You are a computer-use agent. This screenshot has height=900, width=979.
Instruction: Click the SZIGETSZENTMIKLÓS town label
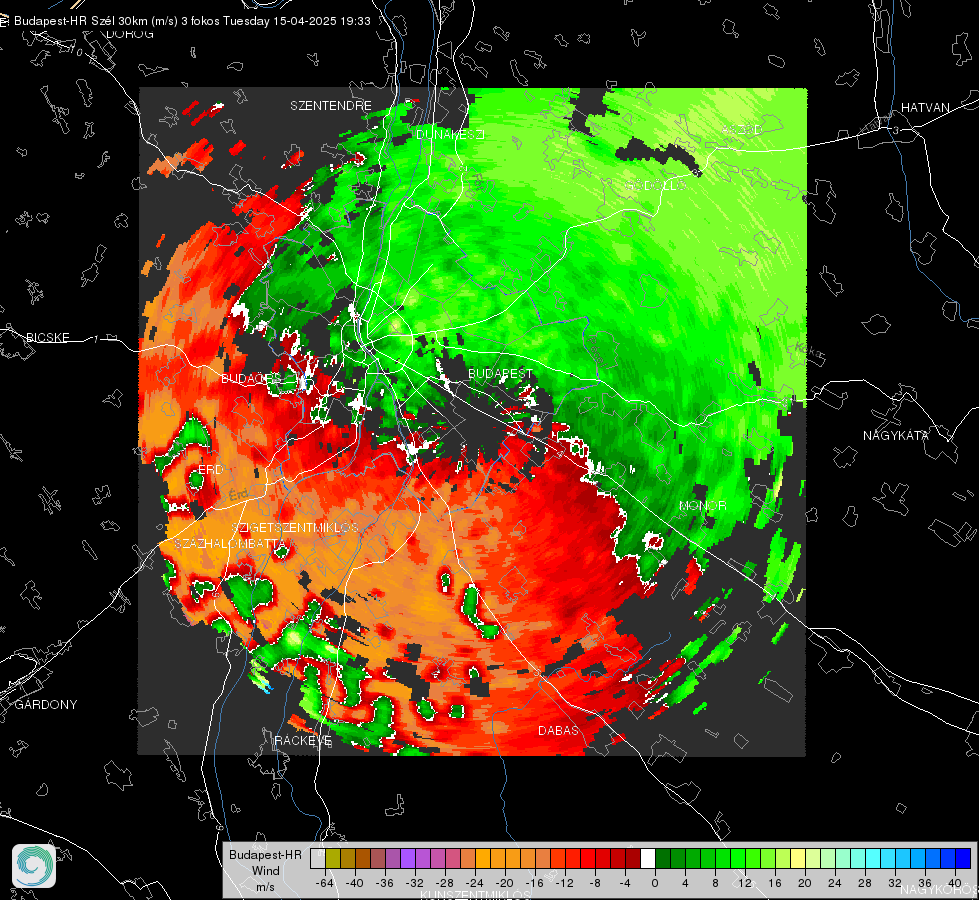pyautogui.click(x=295, y=528)
